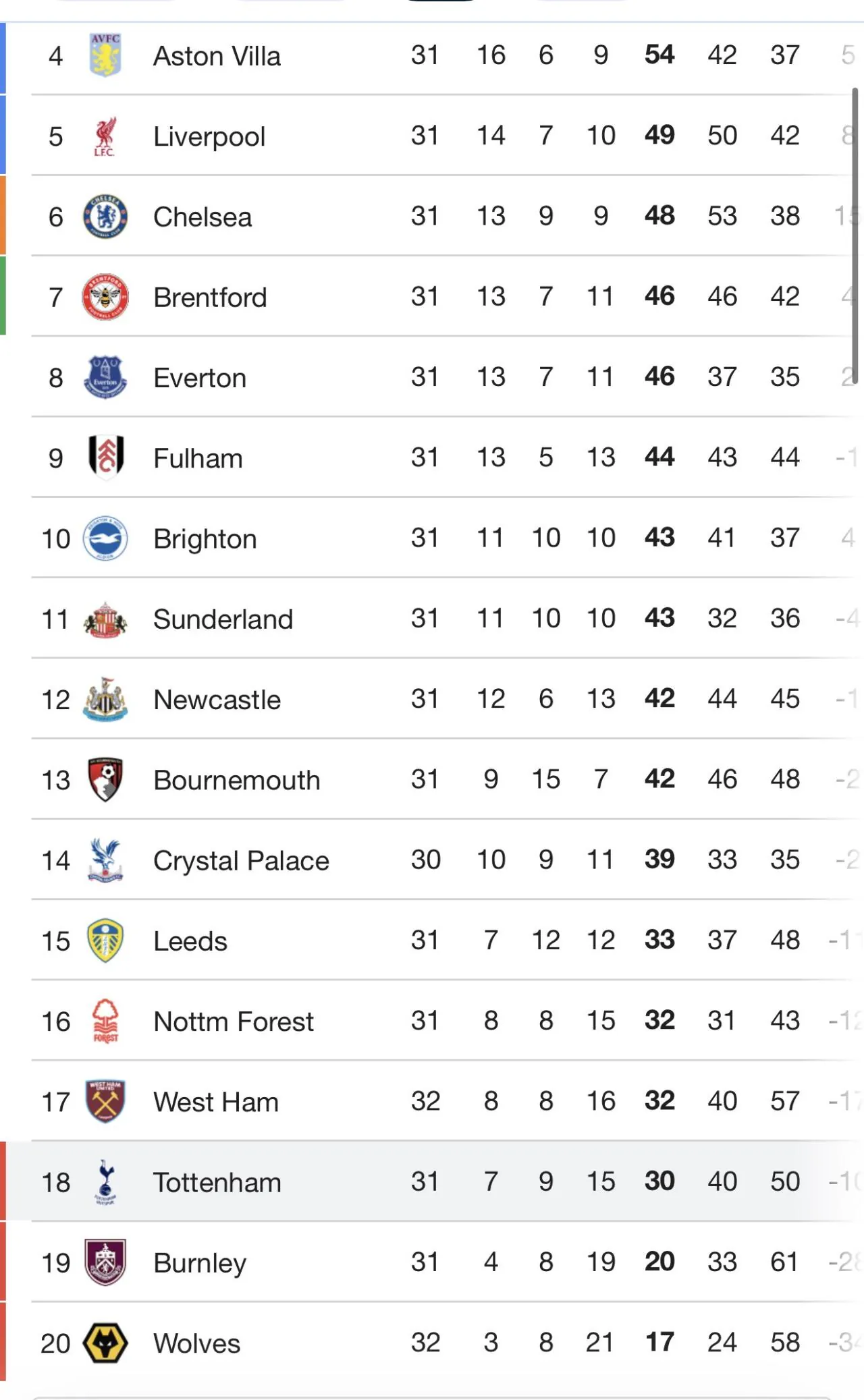864x1400 pixels.
Task: Open the Leeds team name link
Action: click(x=190, y=941)
